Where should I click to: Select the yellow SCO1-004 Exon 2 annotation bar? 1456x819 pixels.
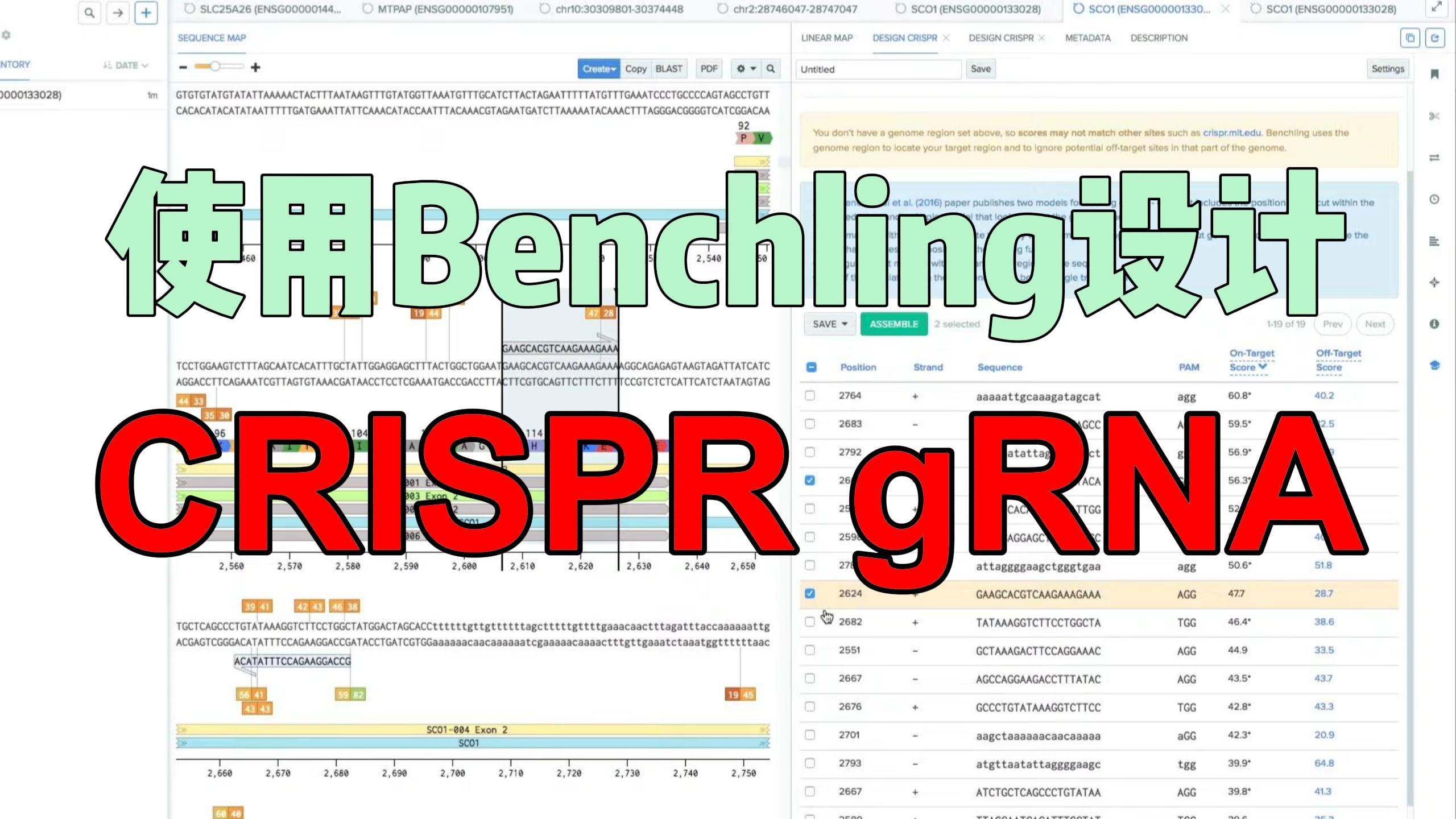pyautogui.click(x=473, y=730)
